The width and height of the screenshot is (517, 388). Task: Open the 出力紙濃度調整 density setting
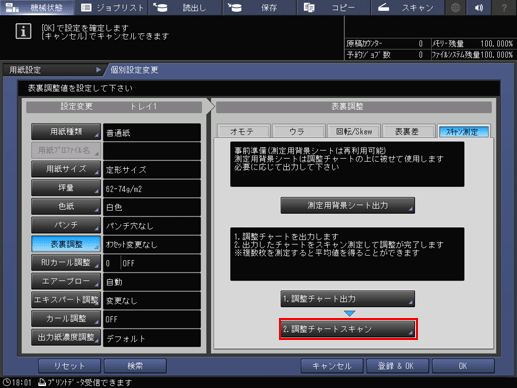click(x=66, y=337)
